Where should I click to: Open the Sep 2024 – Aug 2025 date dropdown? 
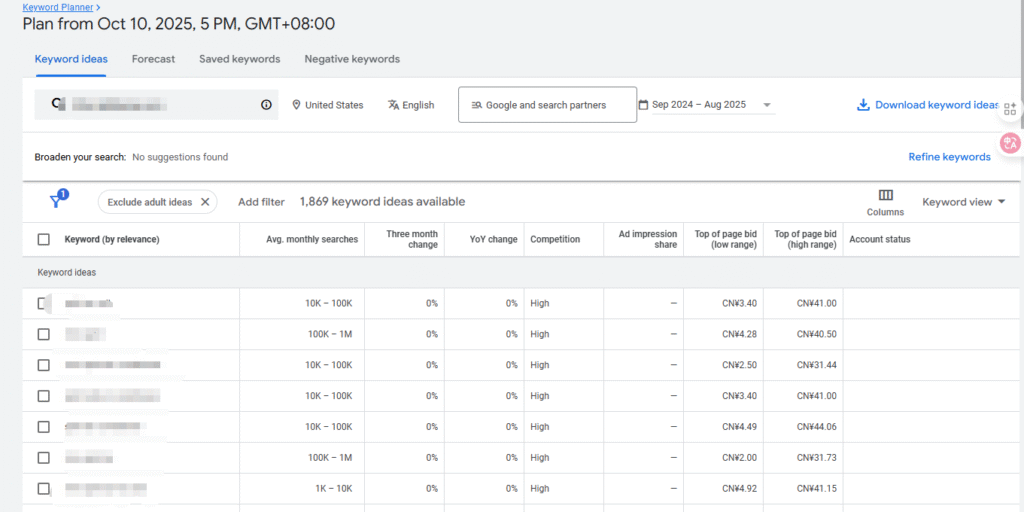coord(767,105)
